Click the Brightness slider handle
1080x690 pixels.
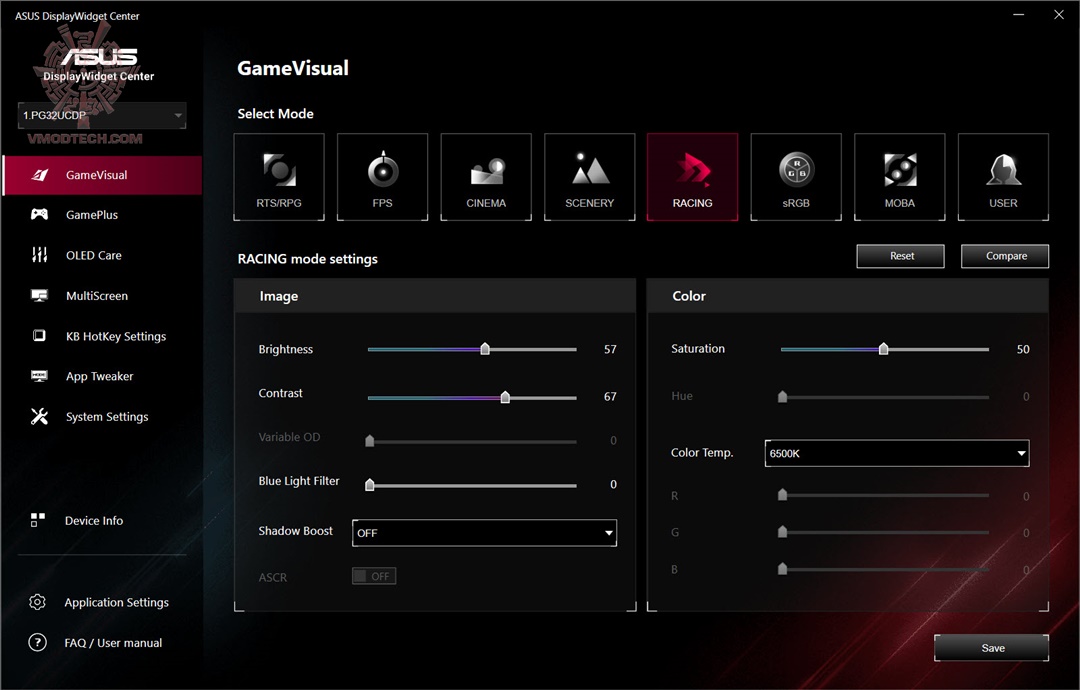coord(485,348)
